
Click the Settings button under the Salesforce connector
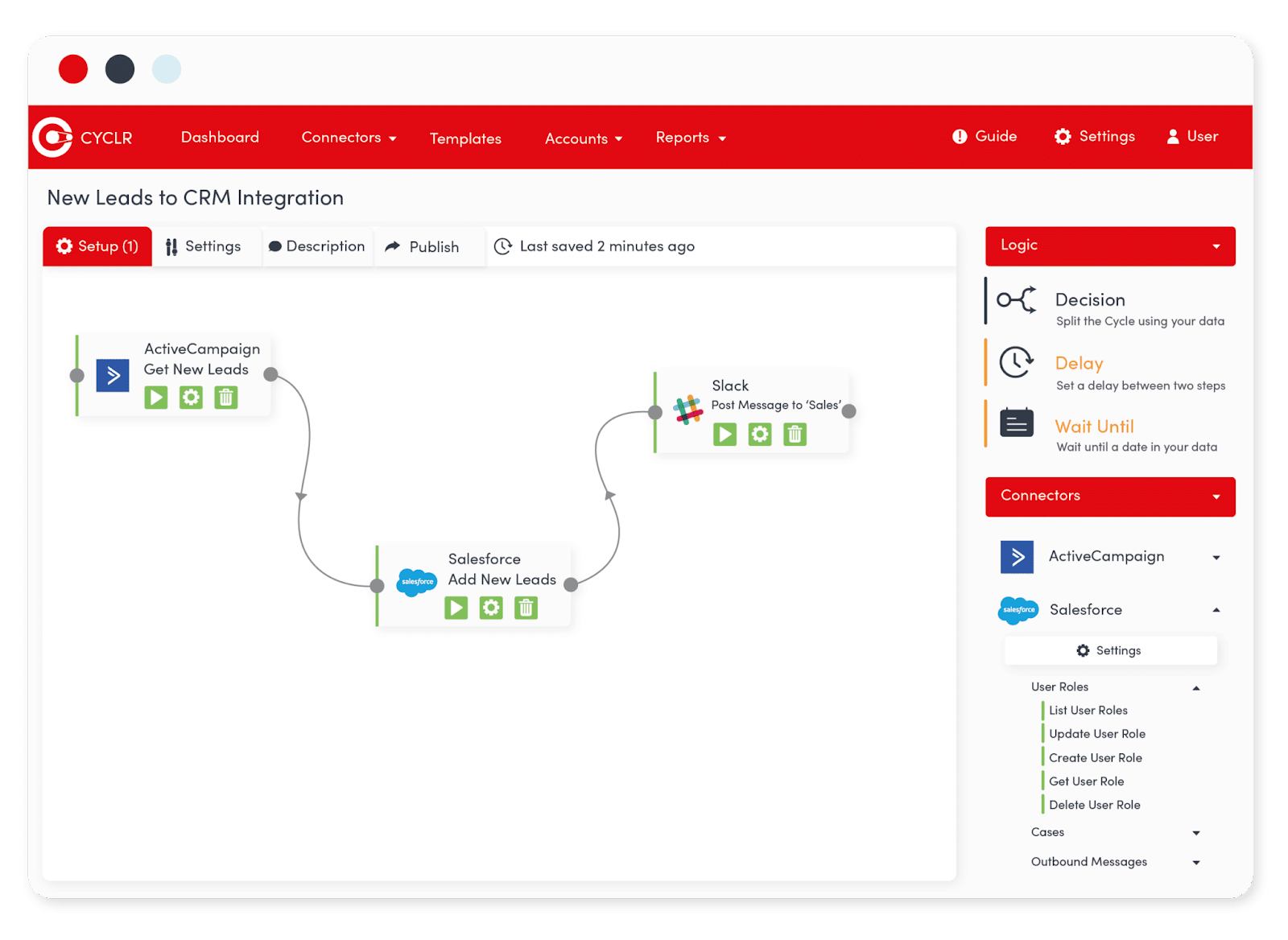(1110, 650)
